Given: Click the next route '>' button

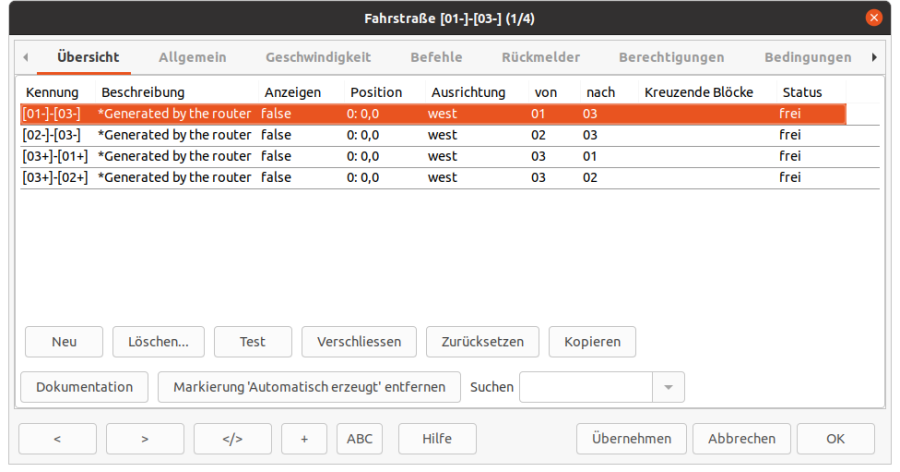Looking at the screenshot, I should tap(145, 439).
